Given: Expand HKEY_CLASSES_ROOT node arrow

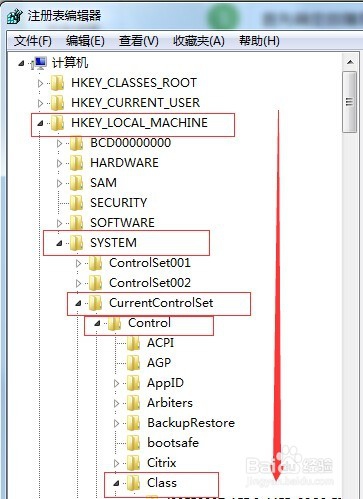Looking at the screenshot, I should (x=40, y=83).
